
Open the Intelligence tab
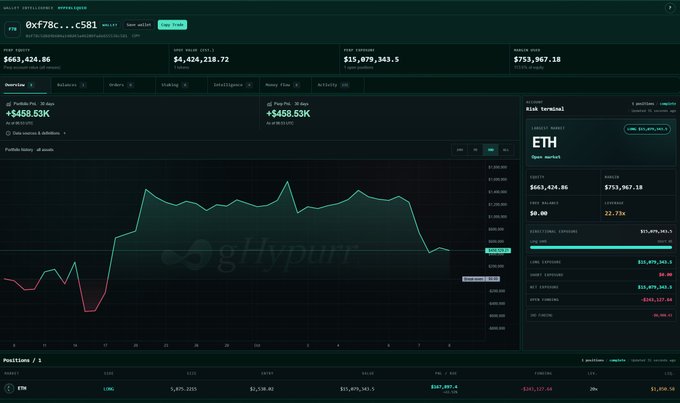(232, 85)
